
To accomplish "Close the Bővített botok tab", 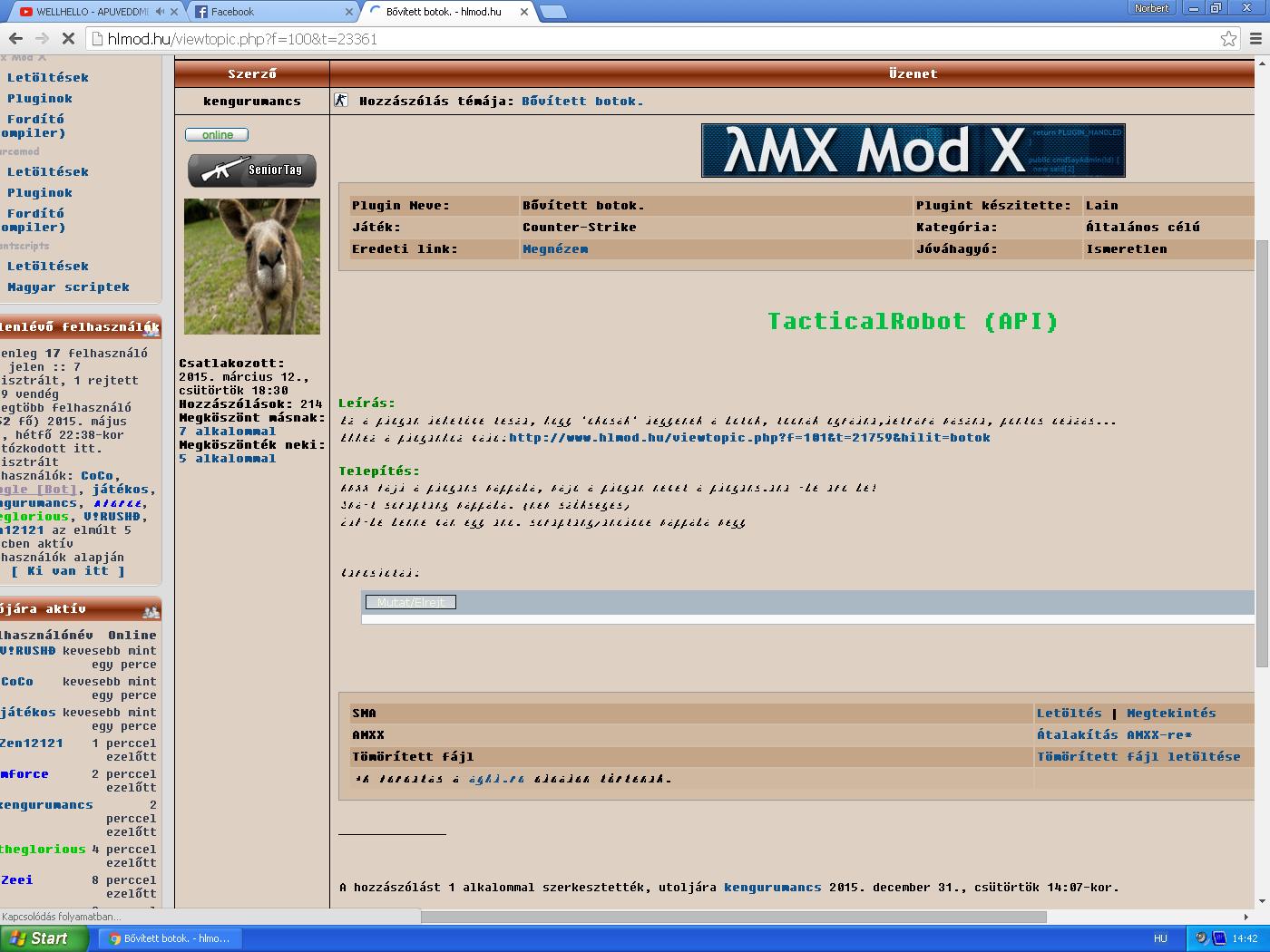I will click(x=525, y=12).
